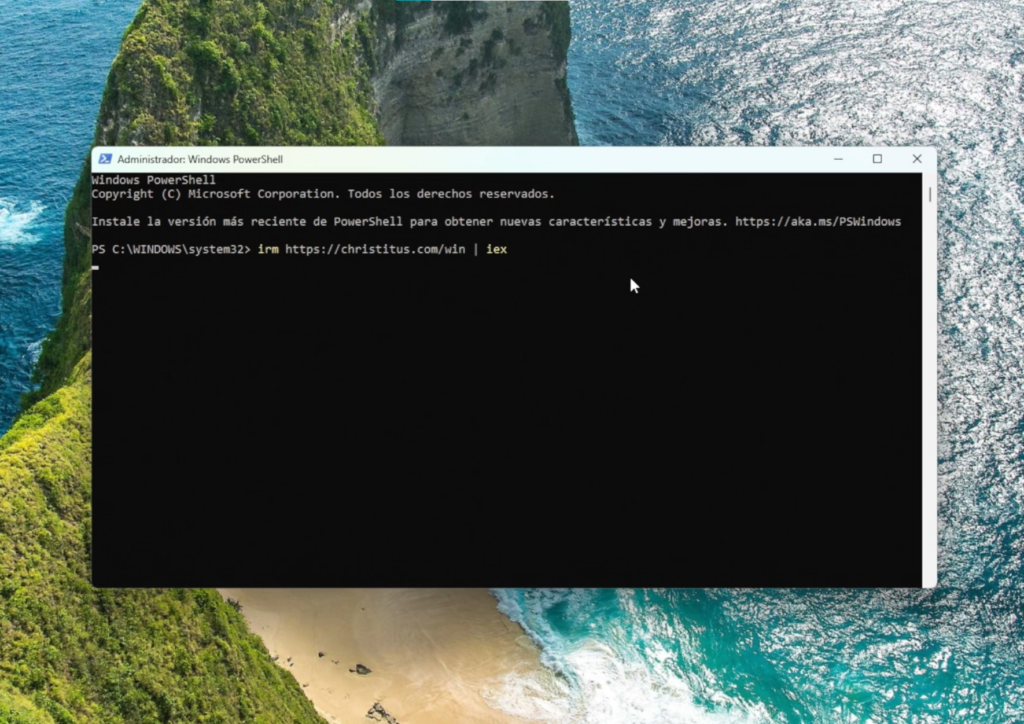Click the 'Windows PowerShell' first console line

pyautogui.click(x=153, y=180)
